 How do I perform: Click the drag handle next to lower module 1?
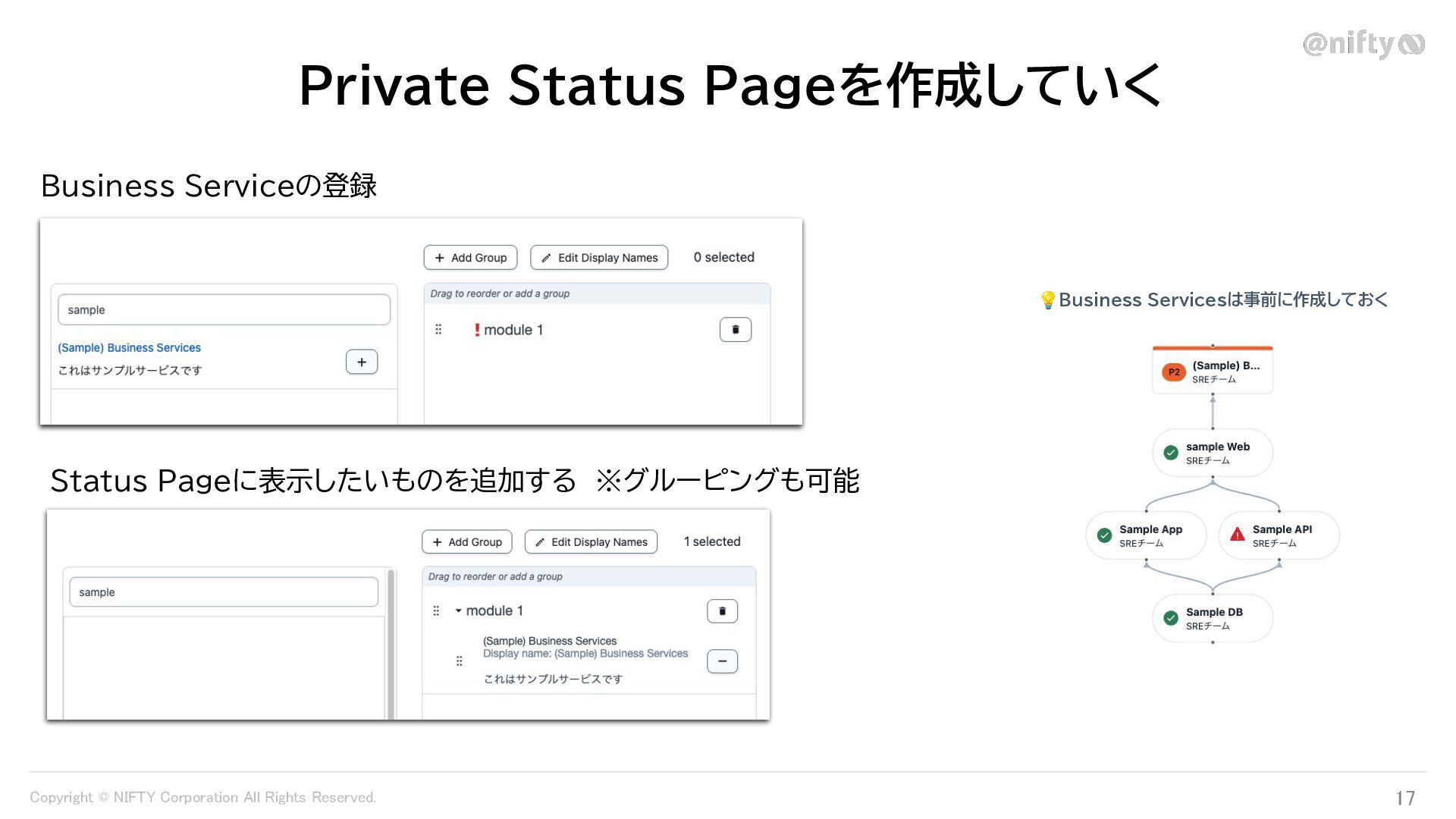coord(436,611)
